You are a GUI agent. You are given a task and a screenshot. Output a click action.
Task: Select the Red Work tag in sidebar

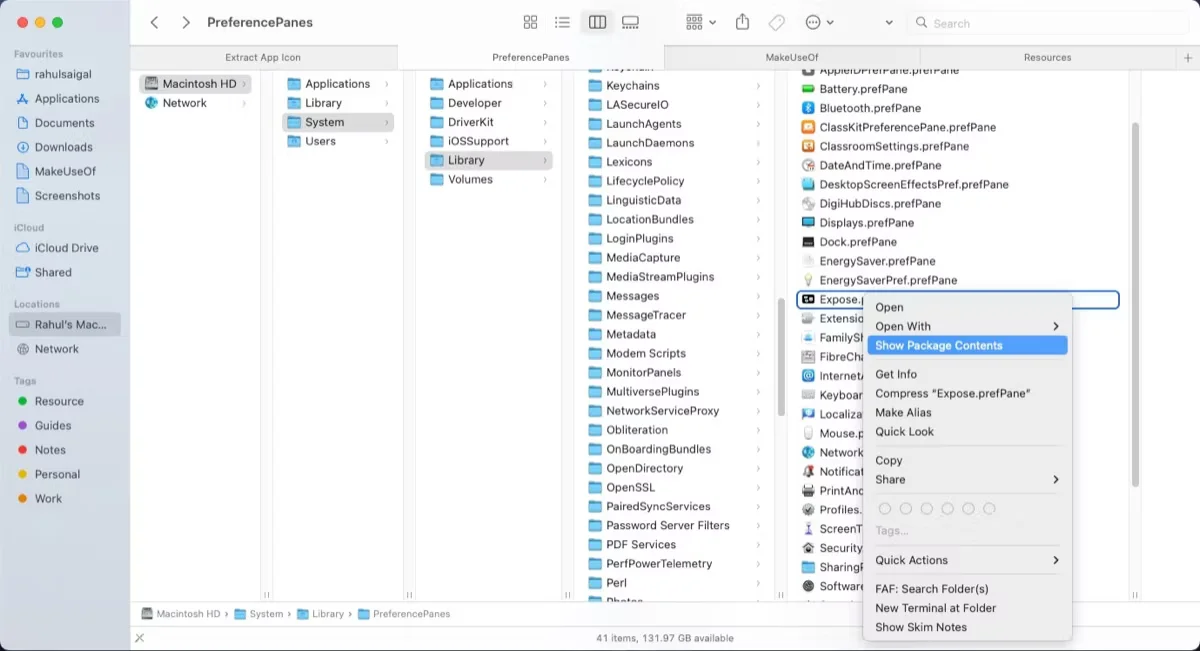click(x=48, y=499)
